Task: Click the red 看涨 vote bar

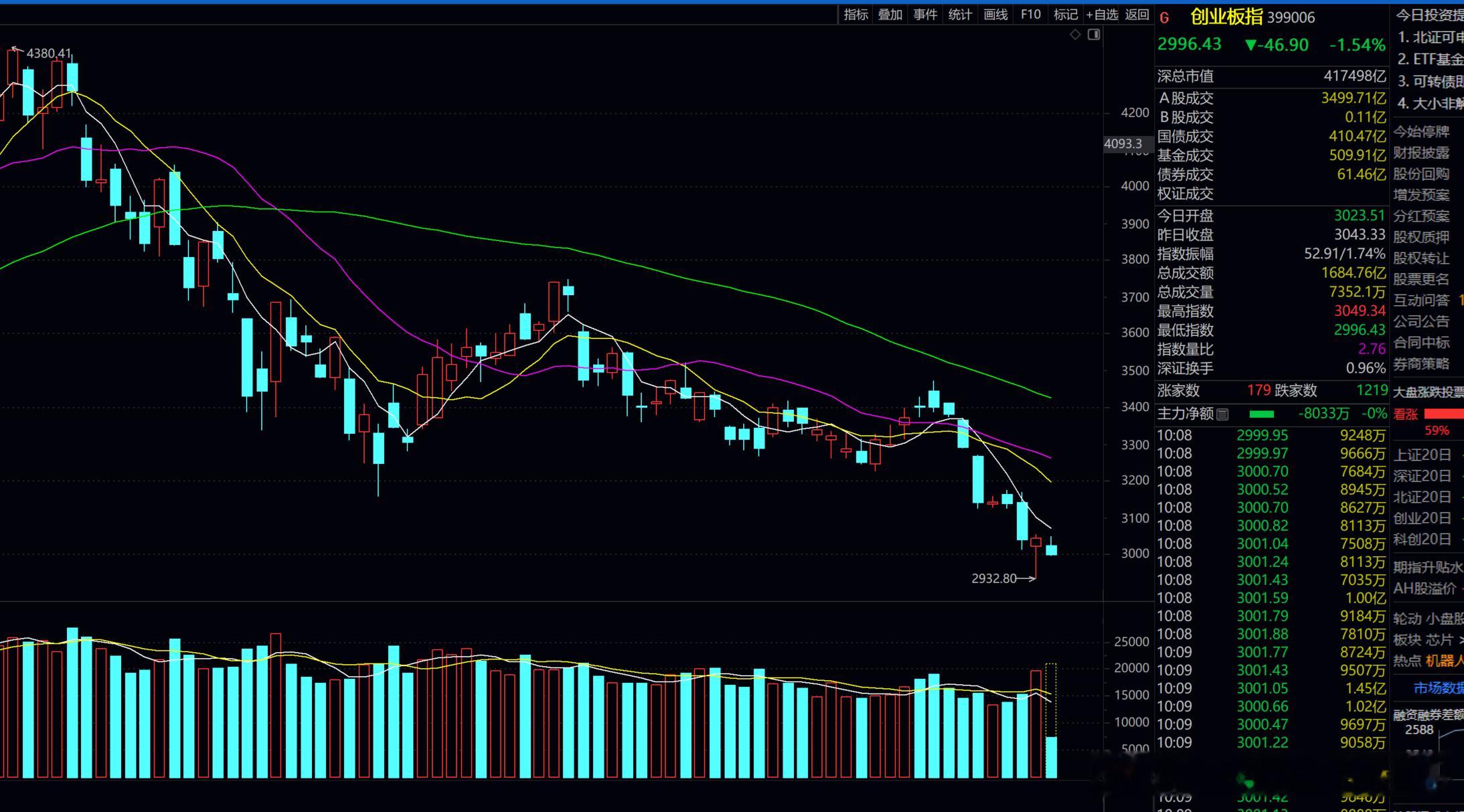Action: tap(1444, 414)
